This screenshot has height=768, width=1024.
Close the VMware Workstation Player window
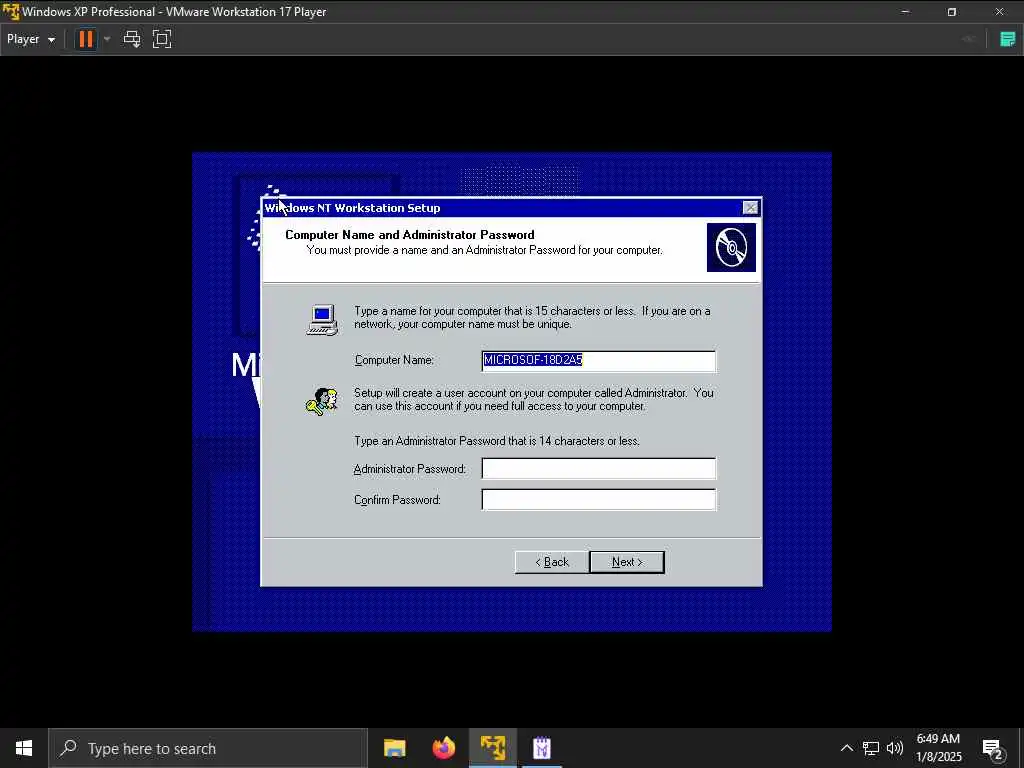coord(999,12)
